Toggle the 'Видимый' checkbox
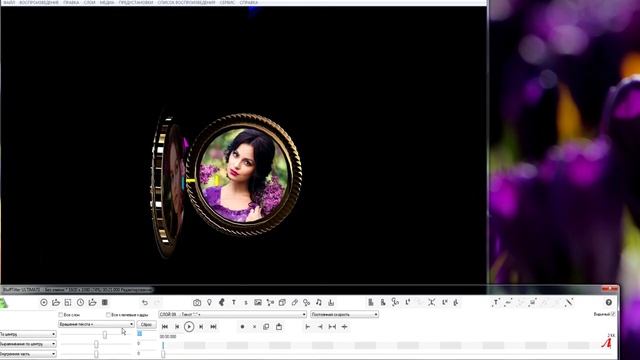Image resolution: width=640 pixels, height=360 pixels. [613, 314]
